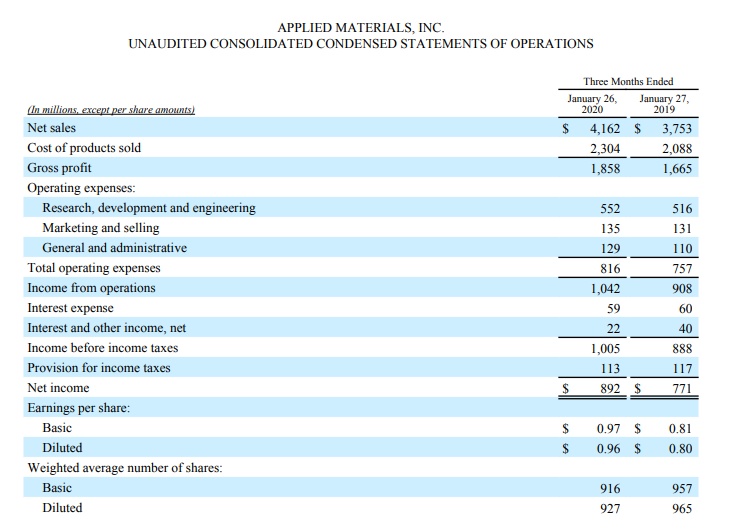Select diluted EPS value 0.96
Viewport: 733px width, 530px height.
tap(608, 449)
